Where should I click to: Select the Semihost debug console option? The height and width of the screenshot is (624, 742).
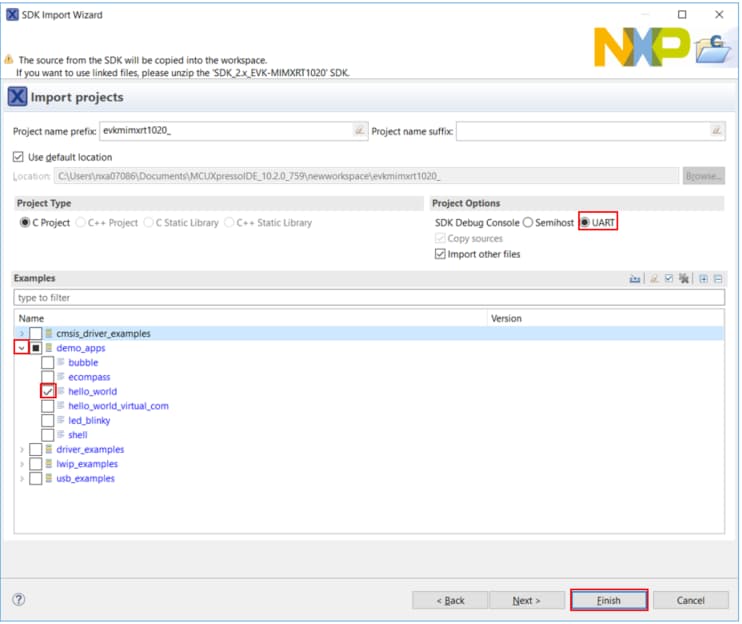click(528, 223)
